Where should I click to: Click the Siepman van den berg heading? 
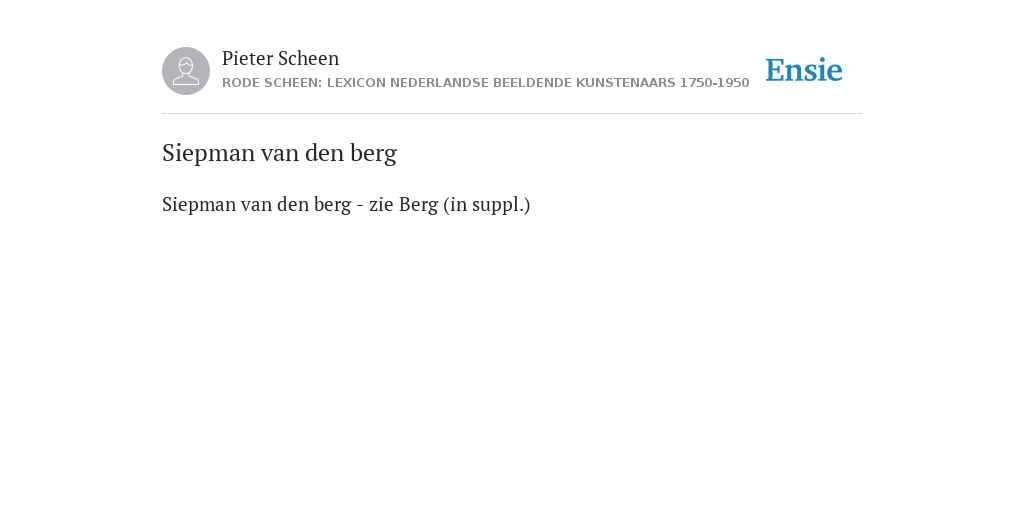pyautogui.click(x=280, y=153)
